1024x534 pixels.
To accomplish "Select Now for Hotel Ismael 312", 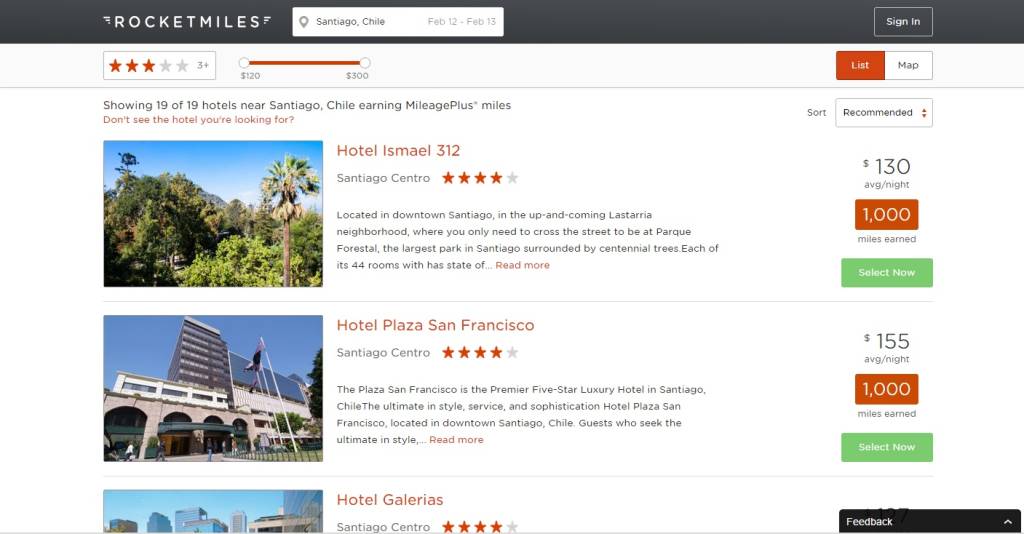I will pyautogui.click(x=887, y=272).
